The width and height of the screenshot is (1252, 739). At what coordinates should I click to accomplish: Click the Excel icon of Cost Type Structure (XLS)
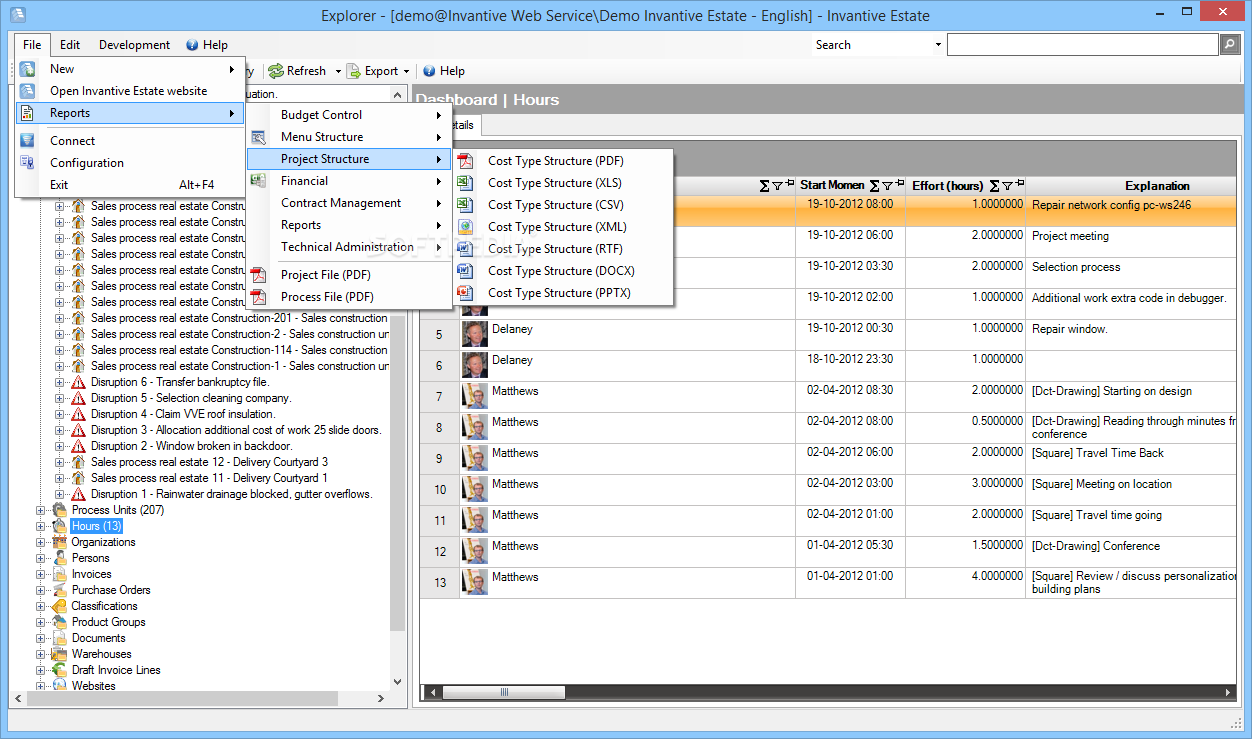click(x=464, y=183)
